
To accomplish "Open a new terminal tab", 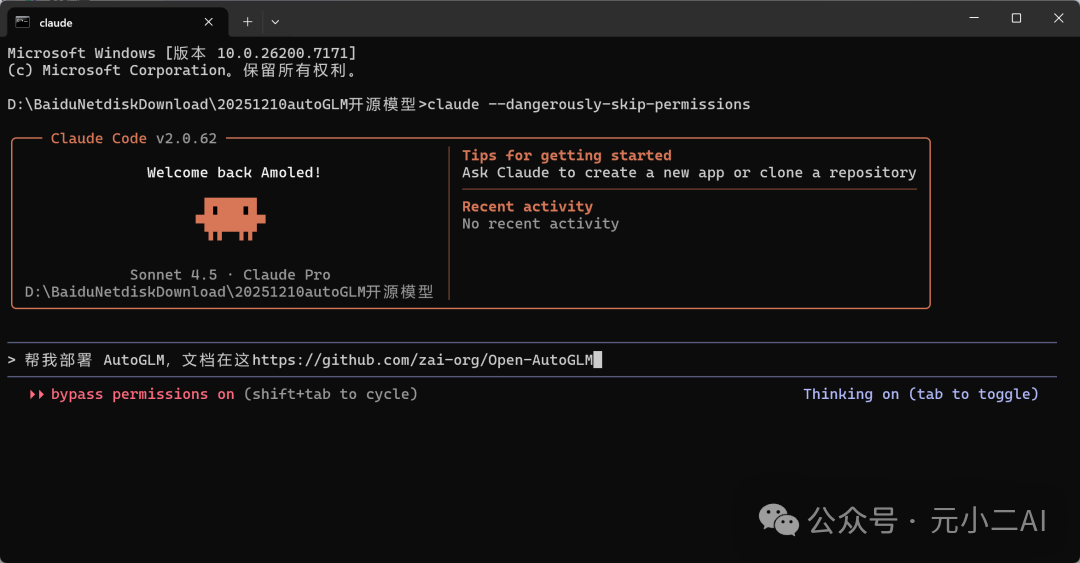I will tap(247, 22).
